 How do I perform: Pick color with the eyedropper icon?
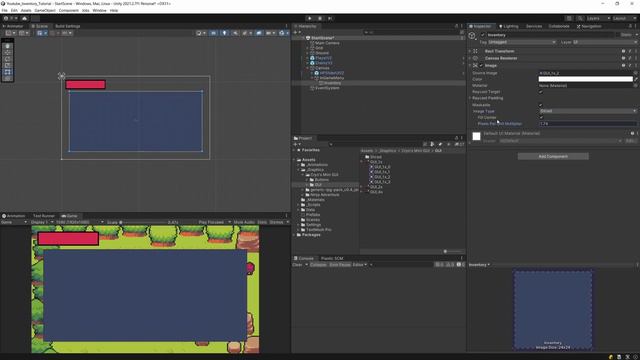636,79
